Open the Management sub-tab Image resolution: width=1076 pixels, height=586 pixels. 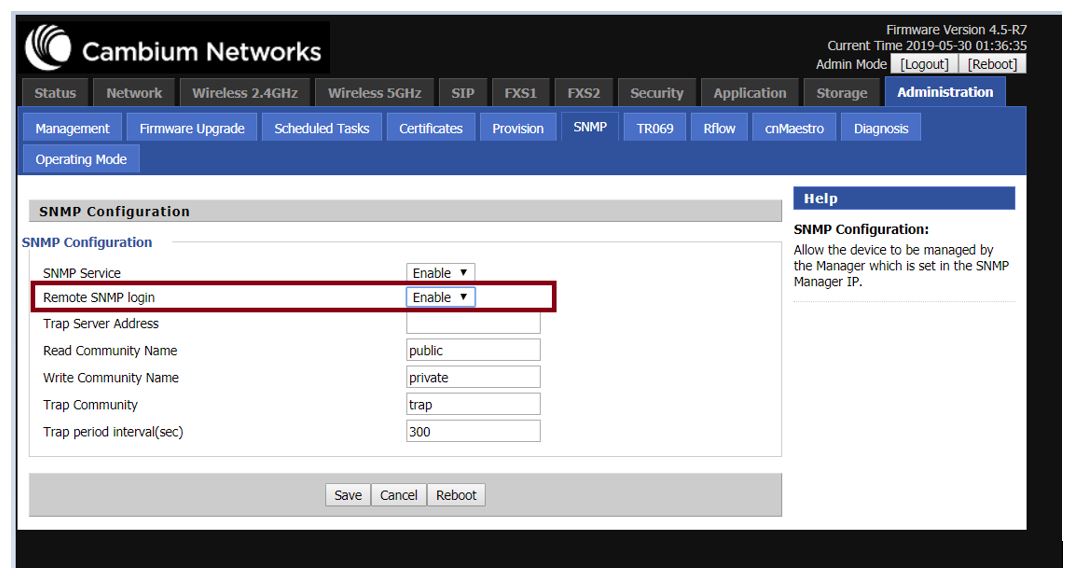[72, 128]
